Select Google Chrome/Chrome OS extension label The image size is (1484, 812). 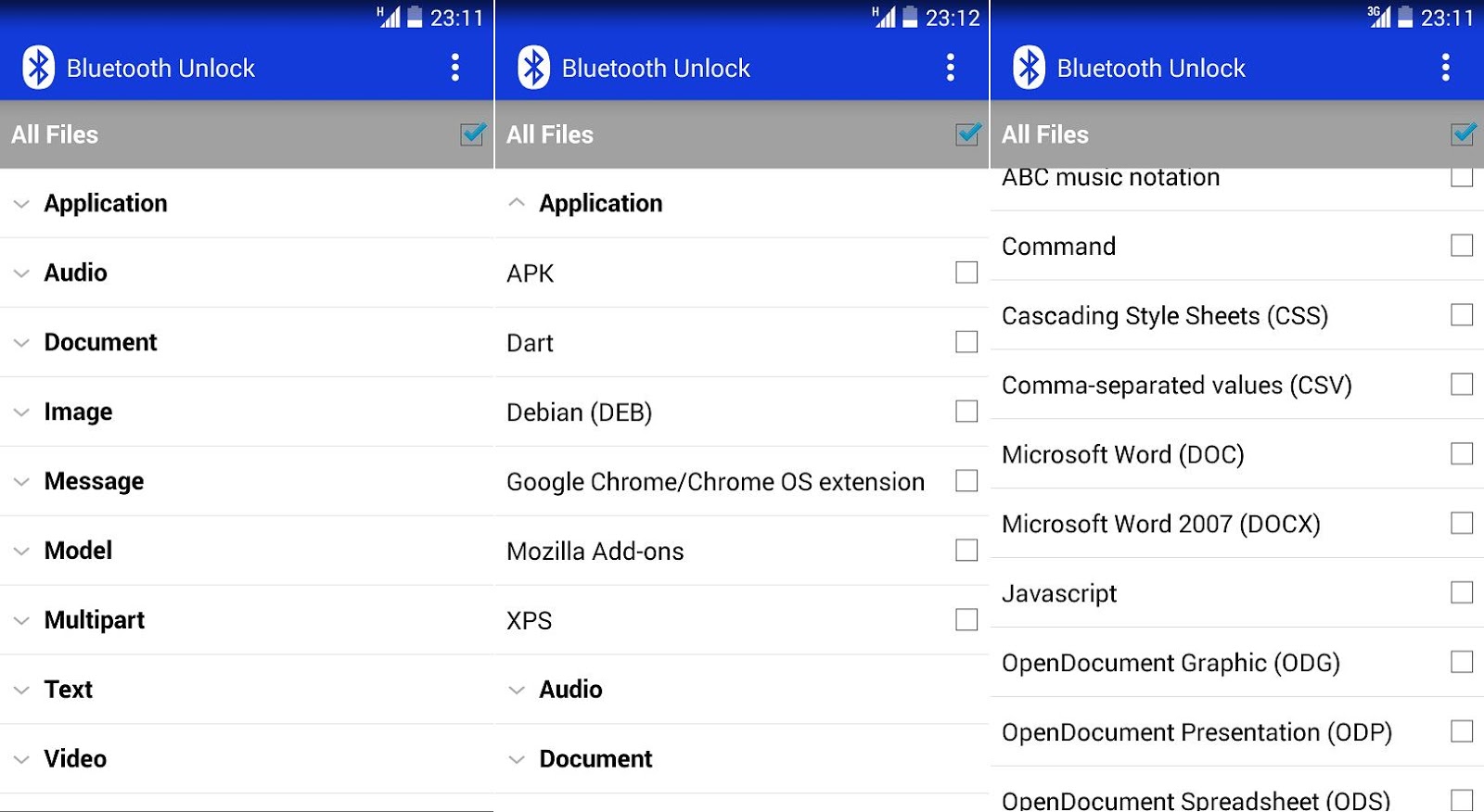(x=715, y=482)
